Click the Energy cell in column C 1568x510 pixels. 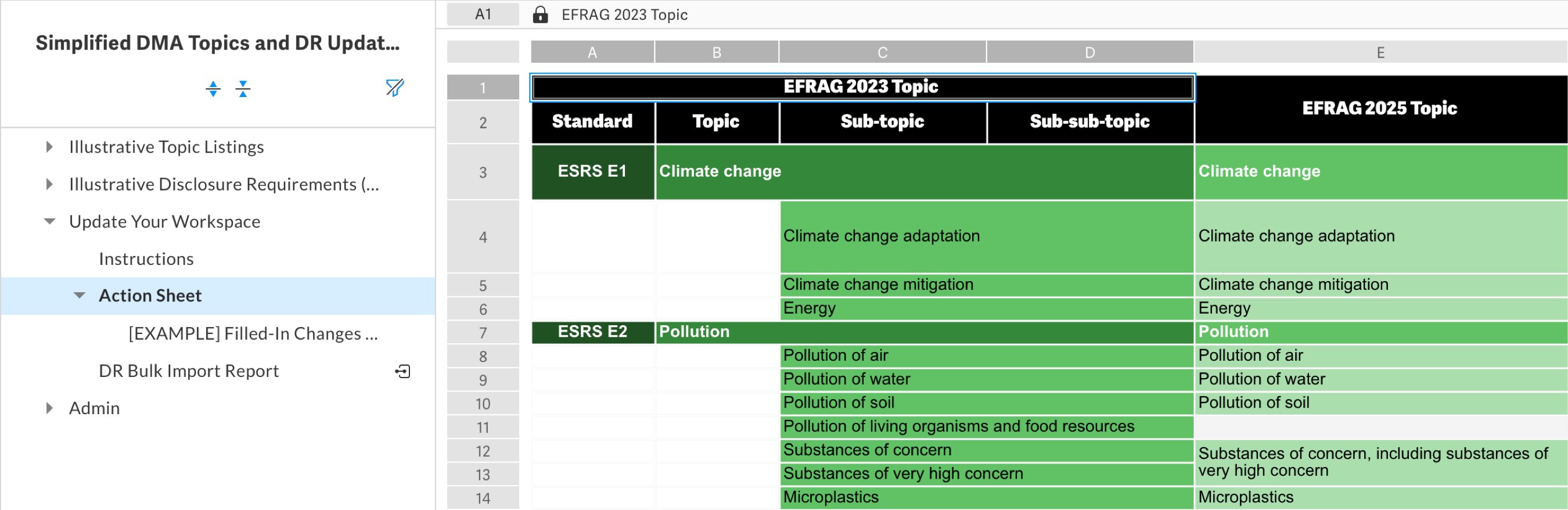click(x=986, y=308)
